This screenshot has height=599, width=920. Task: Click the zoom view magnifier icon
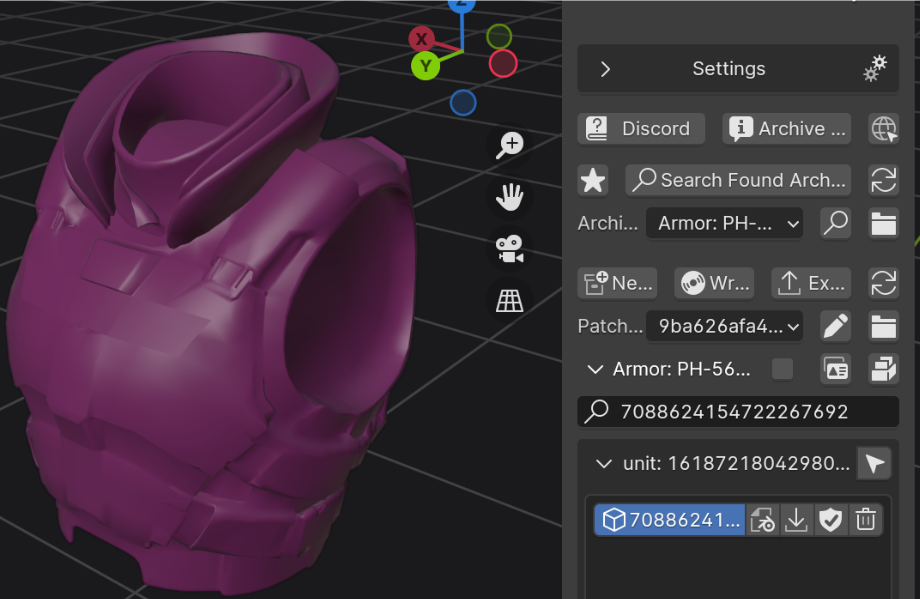511,145
